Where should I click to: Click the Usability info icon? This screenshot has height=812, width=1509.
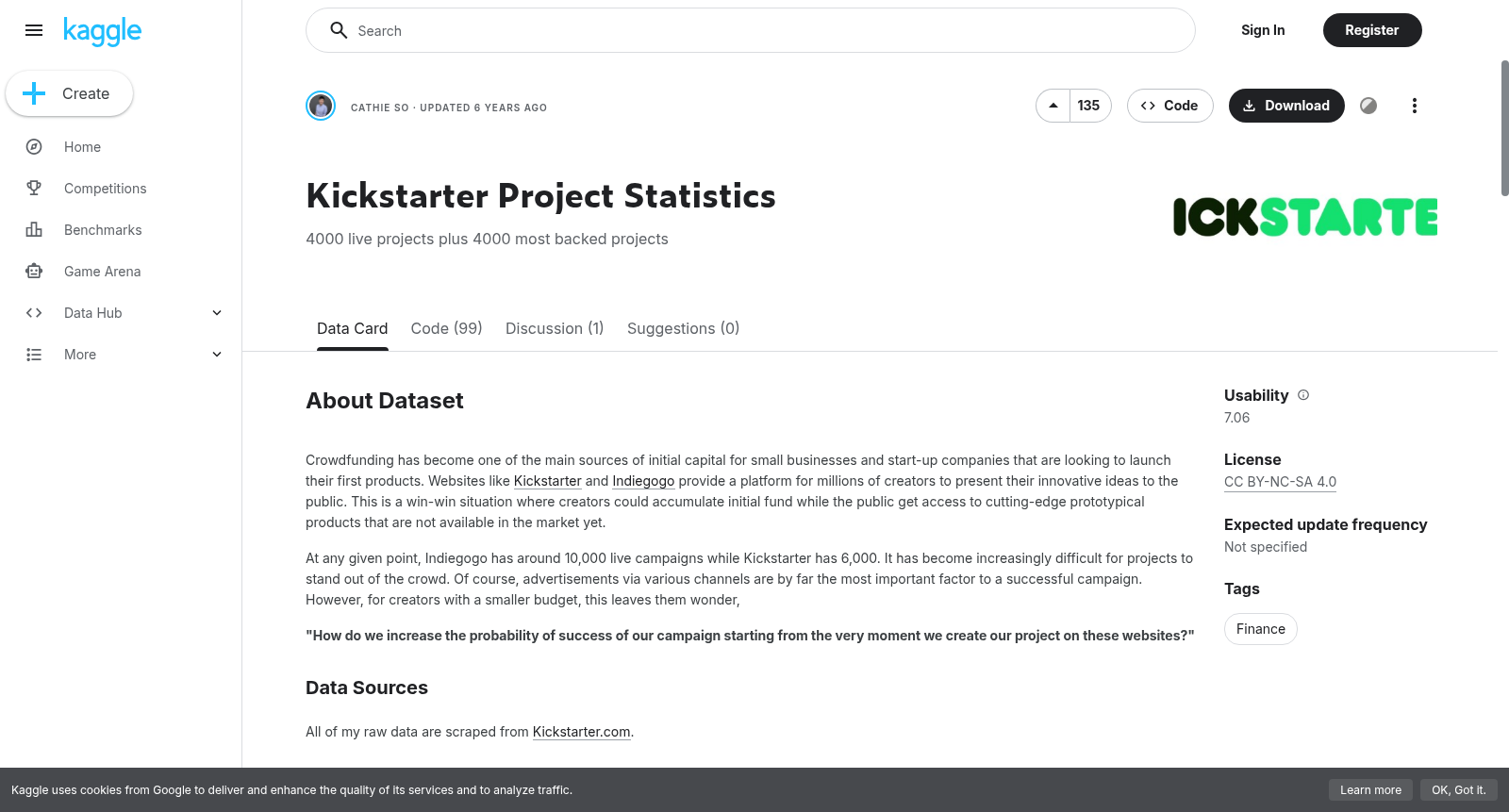coord(1303,395)
